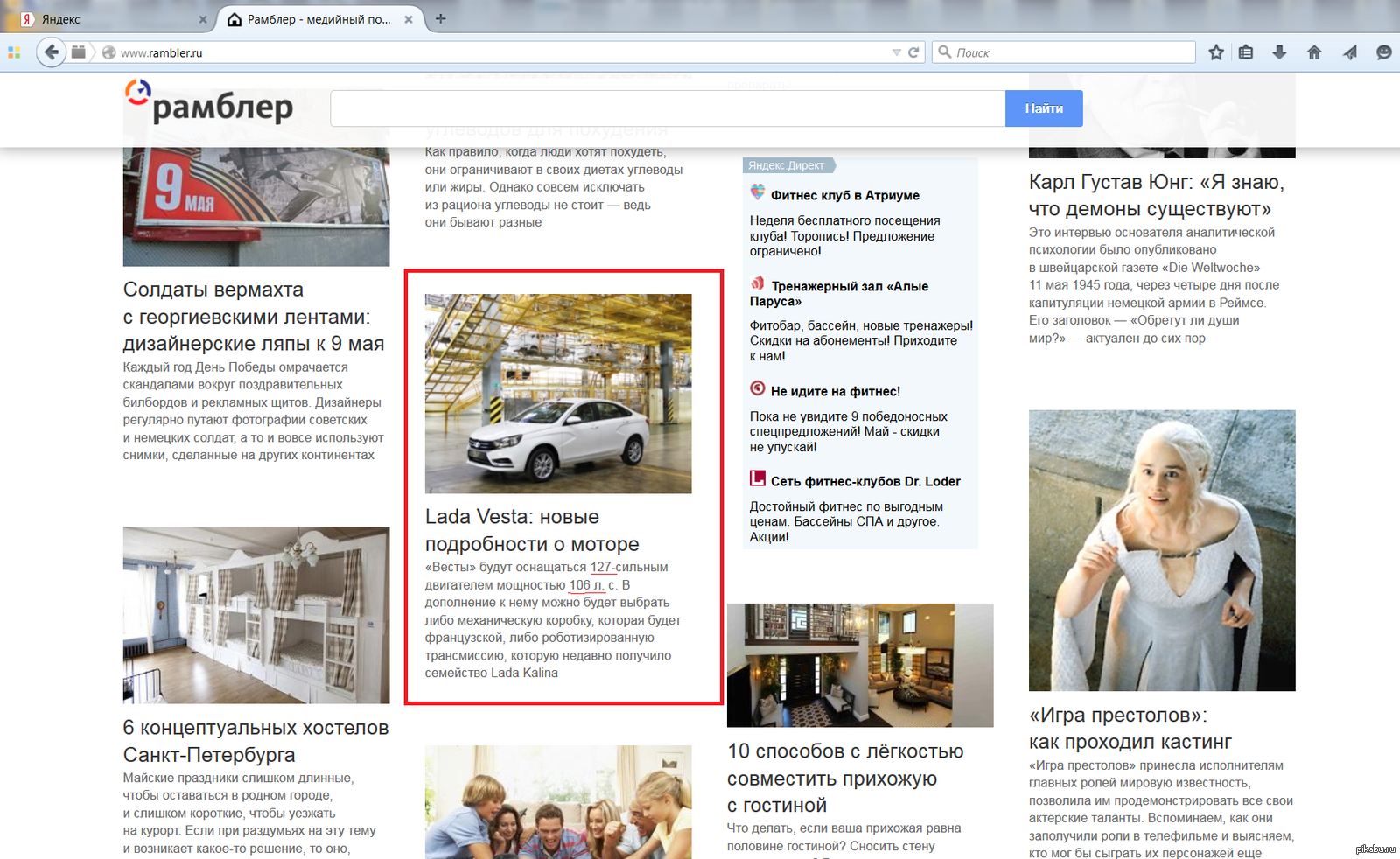Open the hallway and living room interior photo
Screen dimensions: 1400x859
(860, 665)
